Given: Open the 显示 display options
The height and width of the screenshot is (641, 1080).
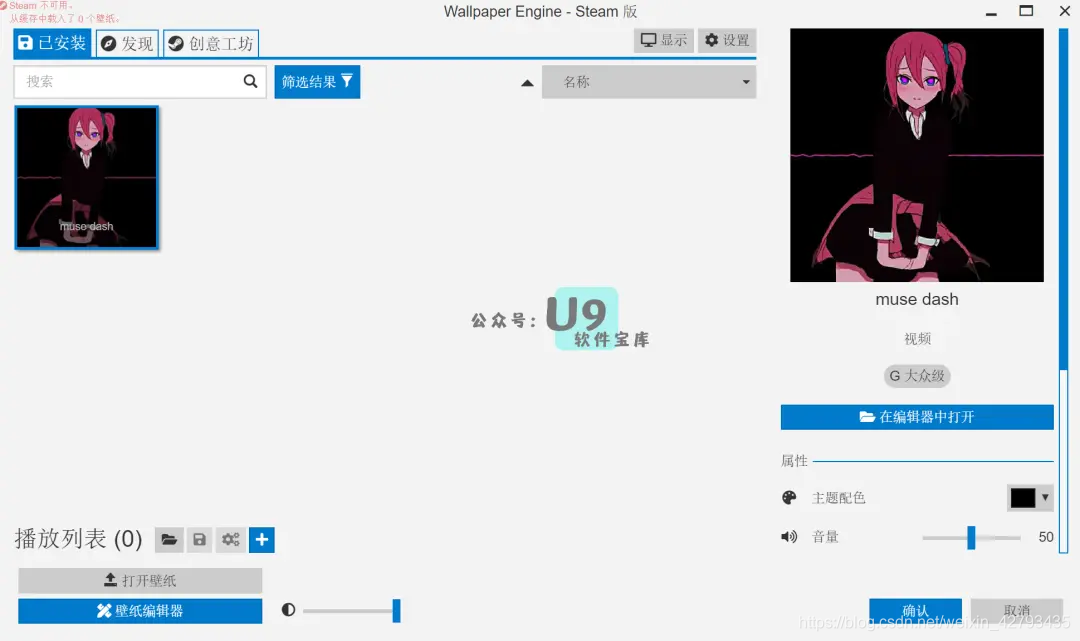Looking at the screenshot, I should (663, 40).
